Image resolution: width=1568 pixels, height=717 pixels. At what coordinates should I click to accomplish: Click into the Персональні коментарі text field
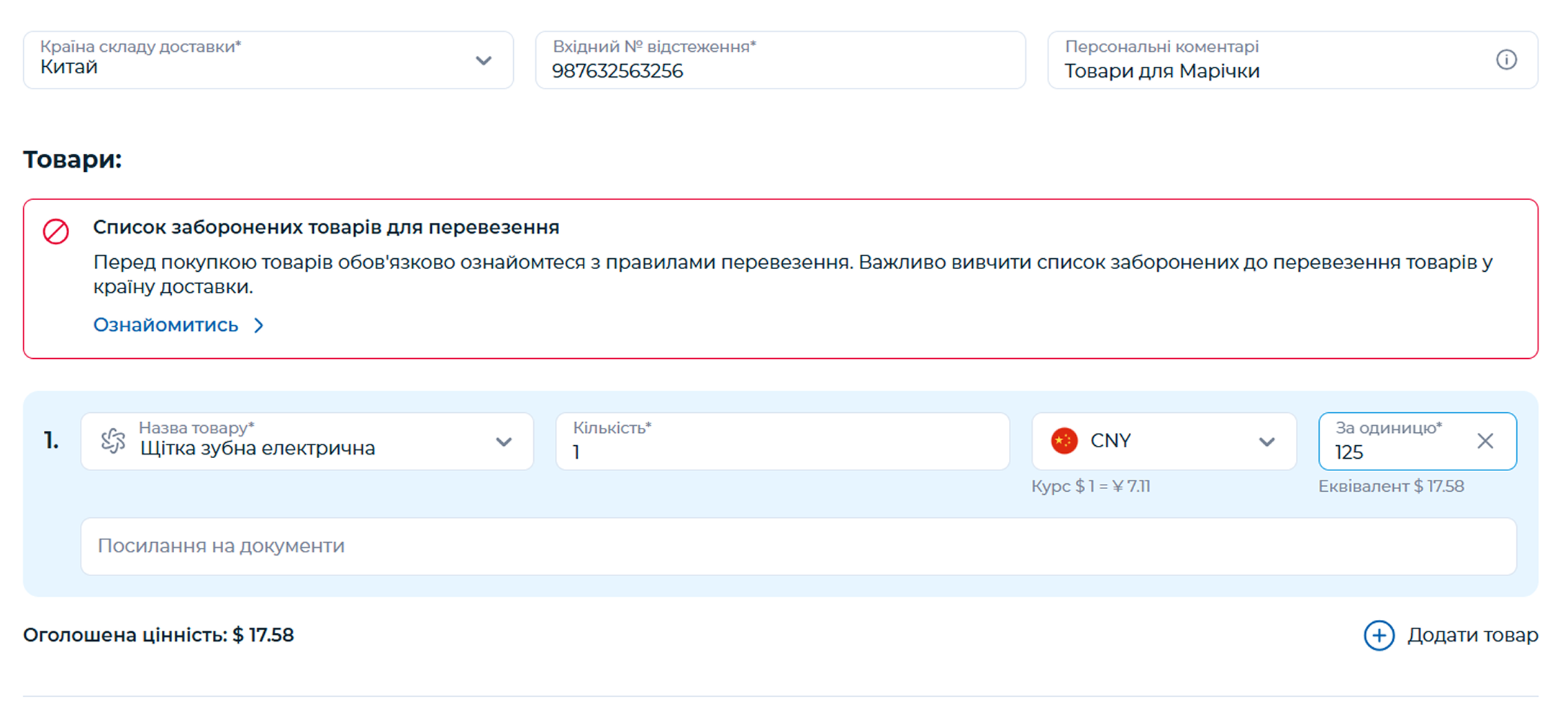[x=1266, y=70]
